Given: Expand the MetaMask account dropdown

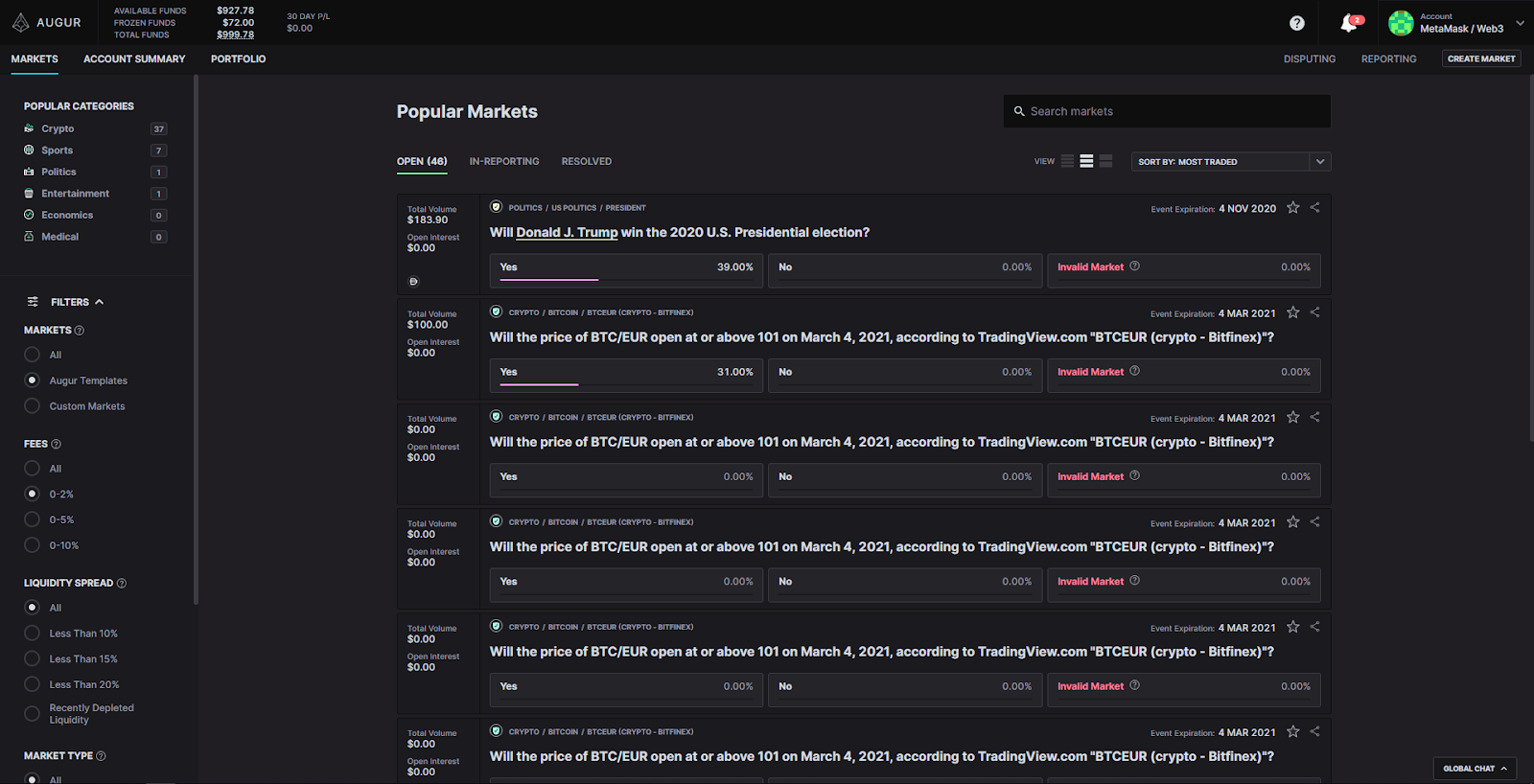Looking at the screenshot, I should (x=1520, y=23).
